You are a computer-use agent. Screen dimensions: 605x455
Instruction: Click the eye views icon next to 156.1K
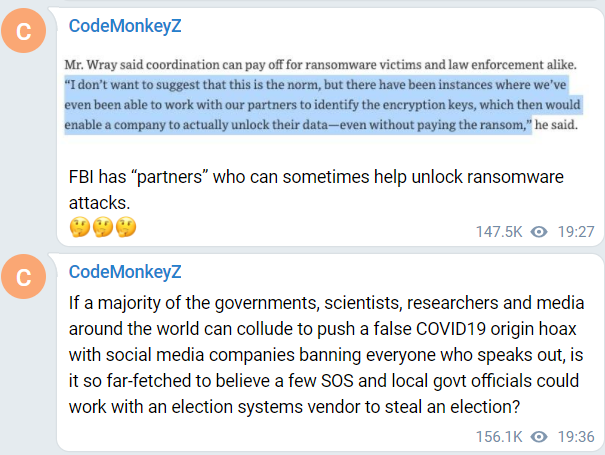pyautogui.click(x=540, y=436)
